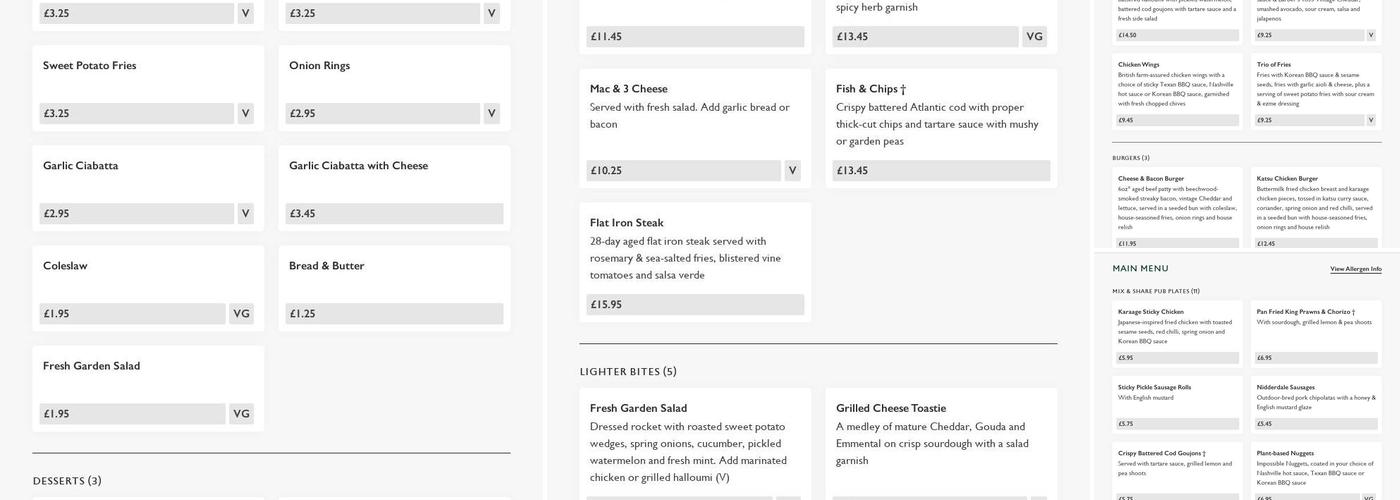
Task: Click the Desserts (3) section heading
Action: tap(67, 481)
